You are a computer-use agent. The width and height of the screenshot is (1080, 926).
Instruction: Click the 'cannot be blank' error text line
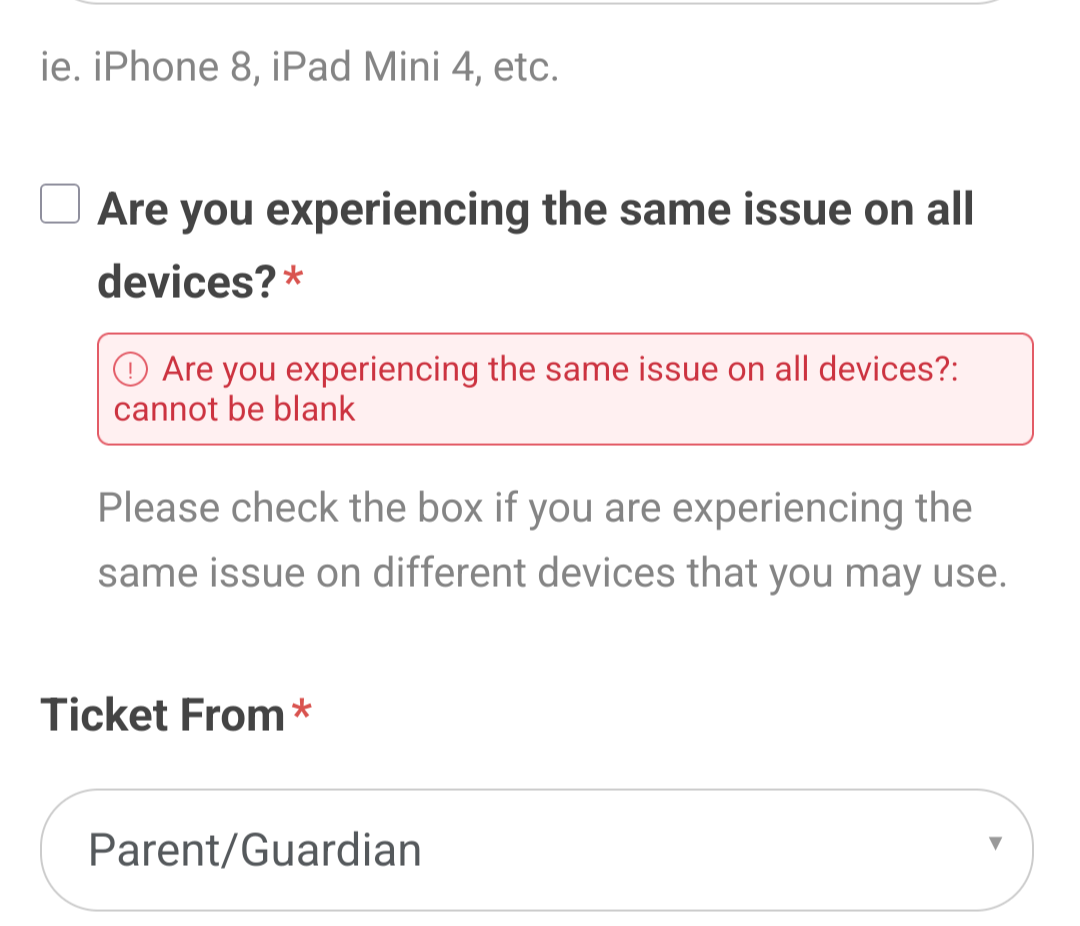235,409
